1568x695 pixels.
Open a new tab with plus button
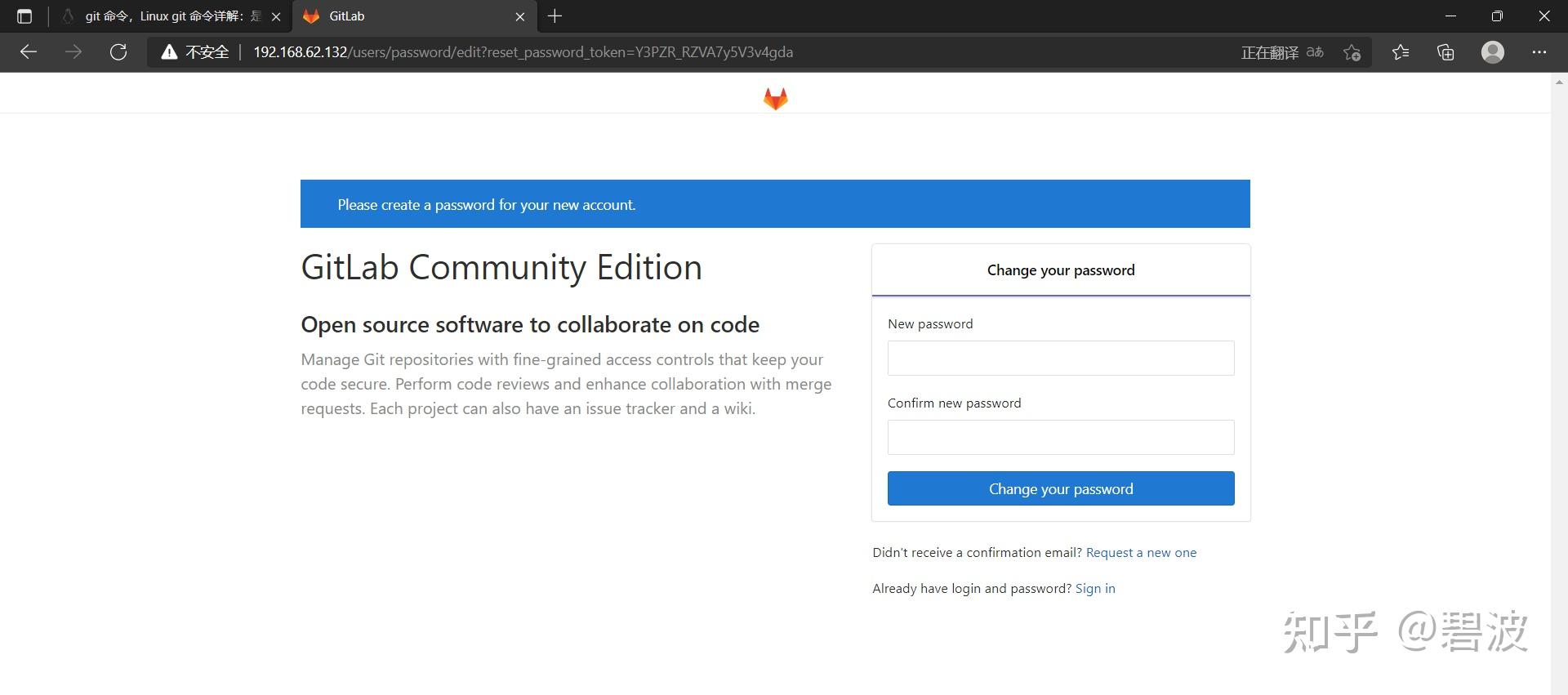pyautogui.click(x=555, y=16)
